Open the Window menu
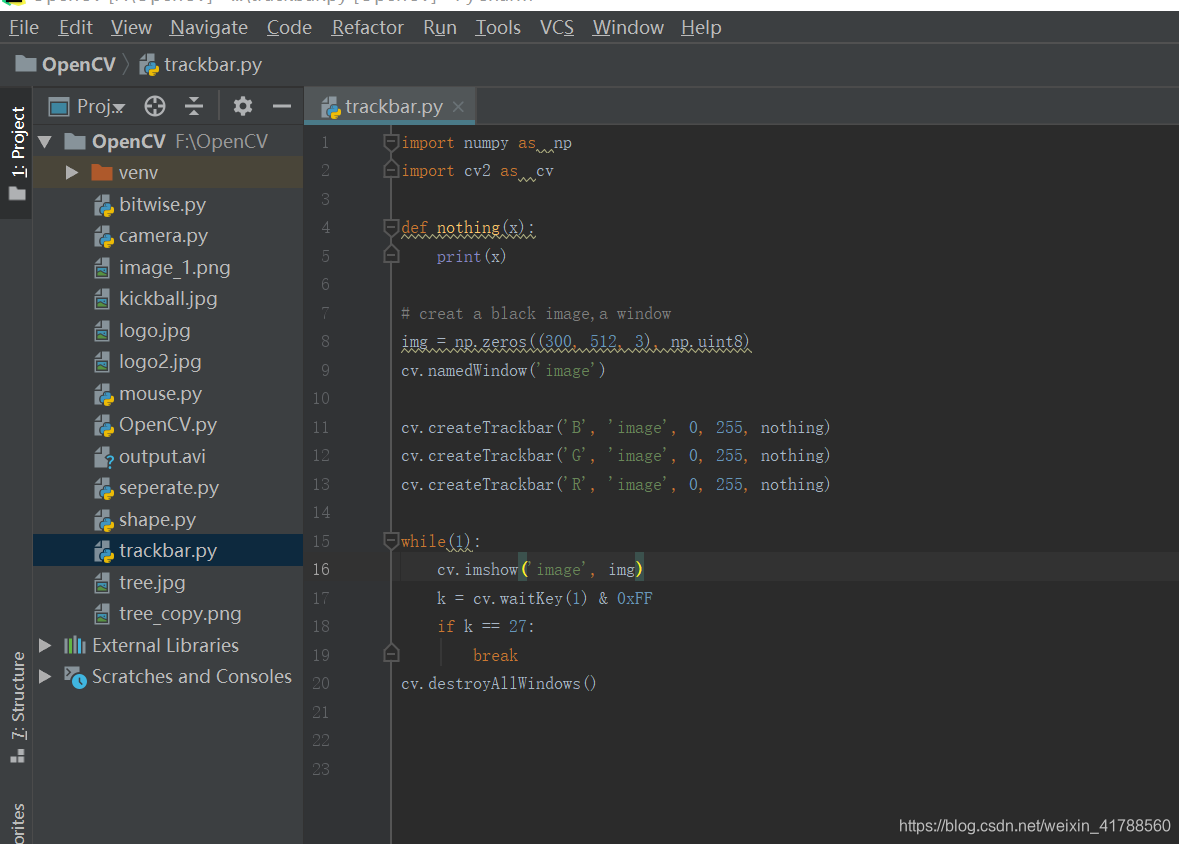1181x845 pixels. (628, 28)
